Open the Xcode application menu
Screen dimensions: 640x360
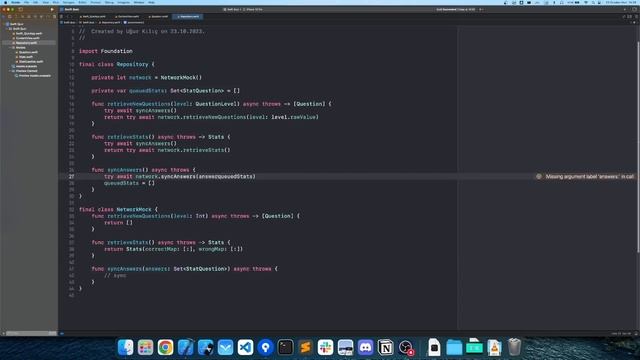(16, 2)
